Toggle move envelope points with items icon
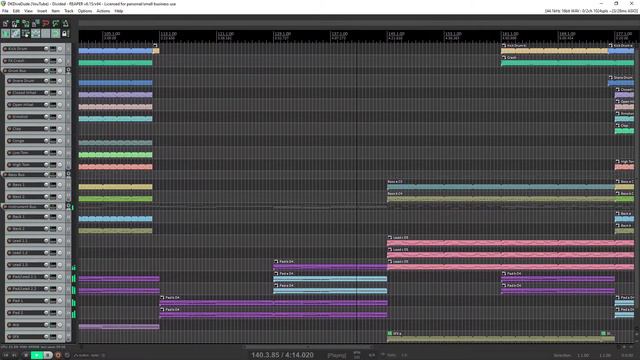Viewport: 640px width, 360px height. (36, 33)
